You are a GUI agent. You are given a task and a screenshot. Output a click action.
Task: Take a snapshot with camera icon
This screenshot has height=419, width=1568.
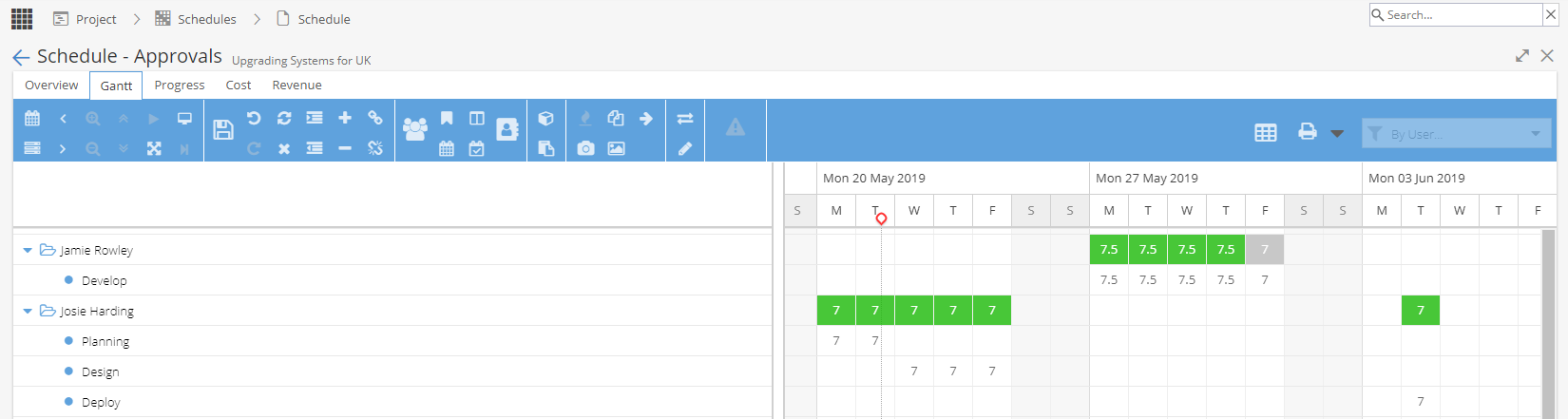tap(585, 148)
